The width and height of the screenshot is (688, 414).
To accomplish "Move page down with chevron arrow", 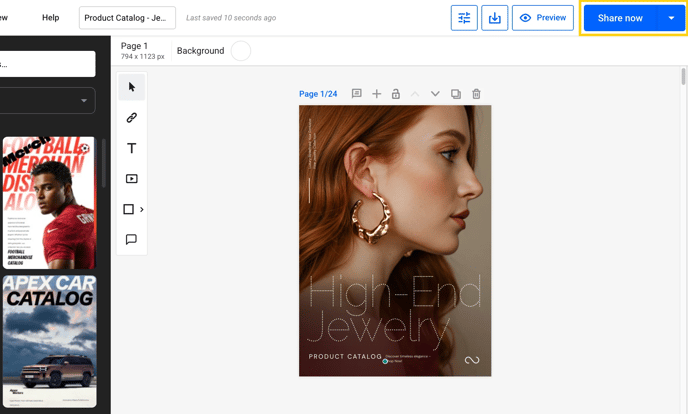I will pos(435,94).
